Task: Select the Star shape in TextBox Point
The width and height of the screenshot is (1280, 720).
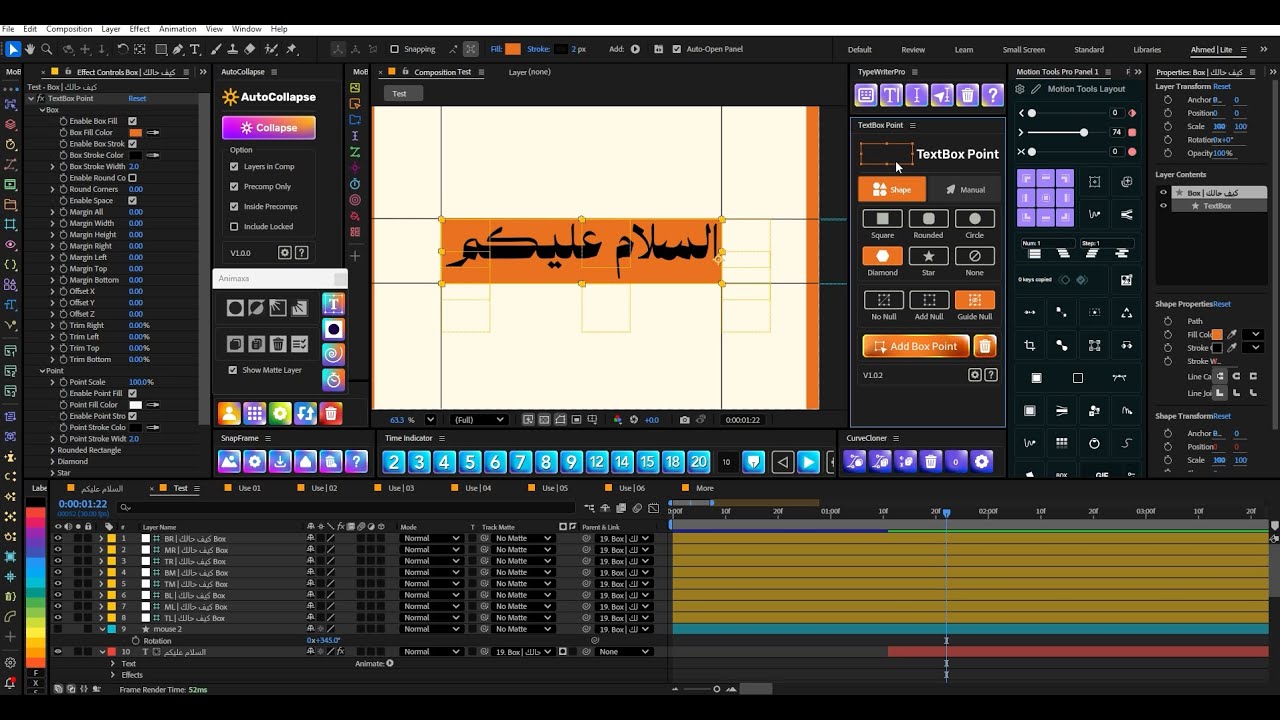Action: pos(928,257)
